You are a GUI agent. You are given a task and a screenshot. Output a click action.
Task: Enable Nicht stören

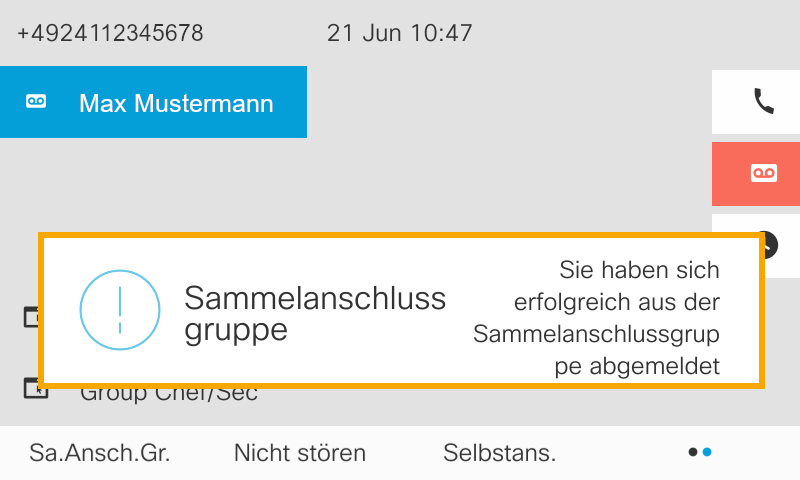(x=300, y=453)
